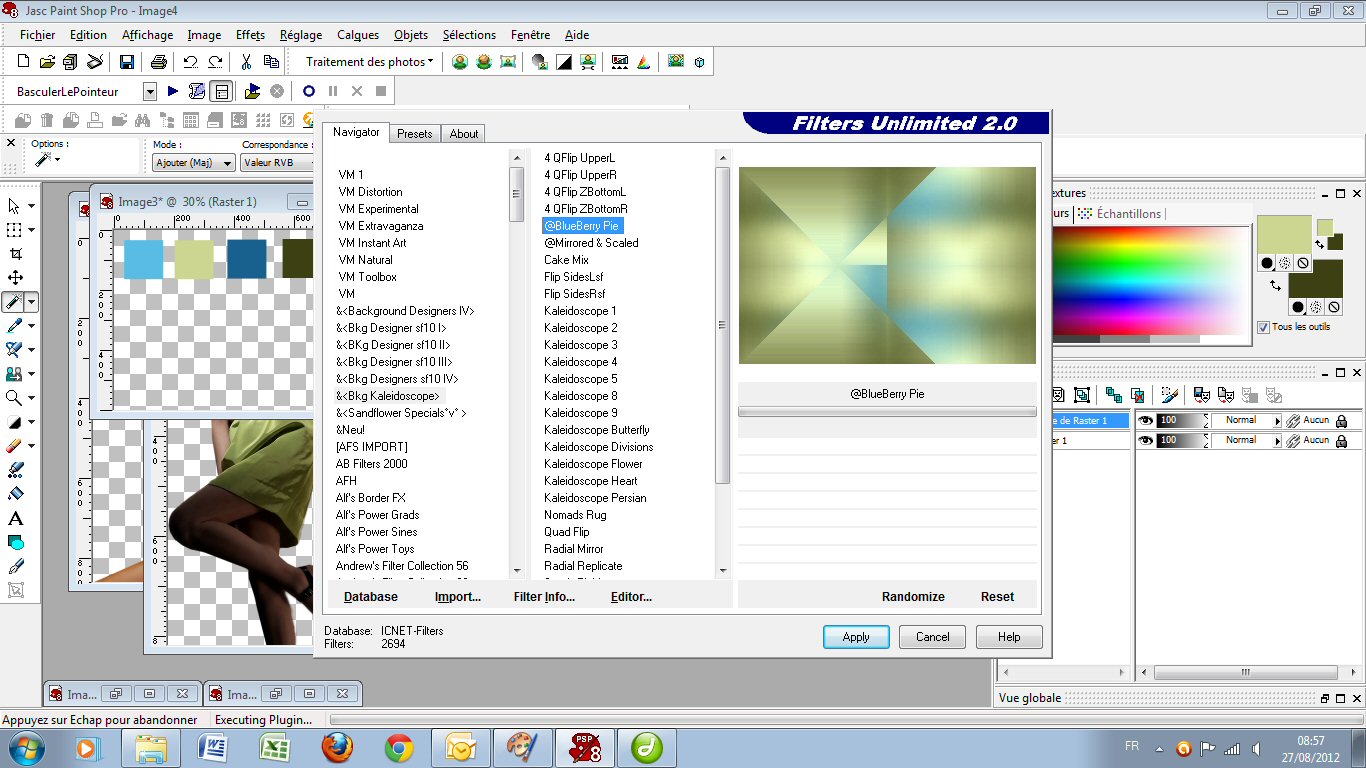The image size is (1366, 768).
Task: Adjust opacity slider of top layer
Action: pos(1180,421)
